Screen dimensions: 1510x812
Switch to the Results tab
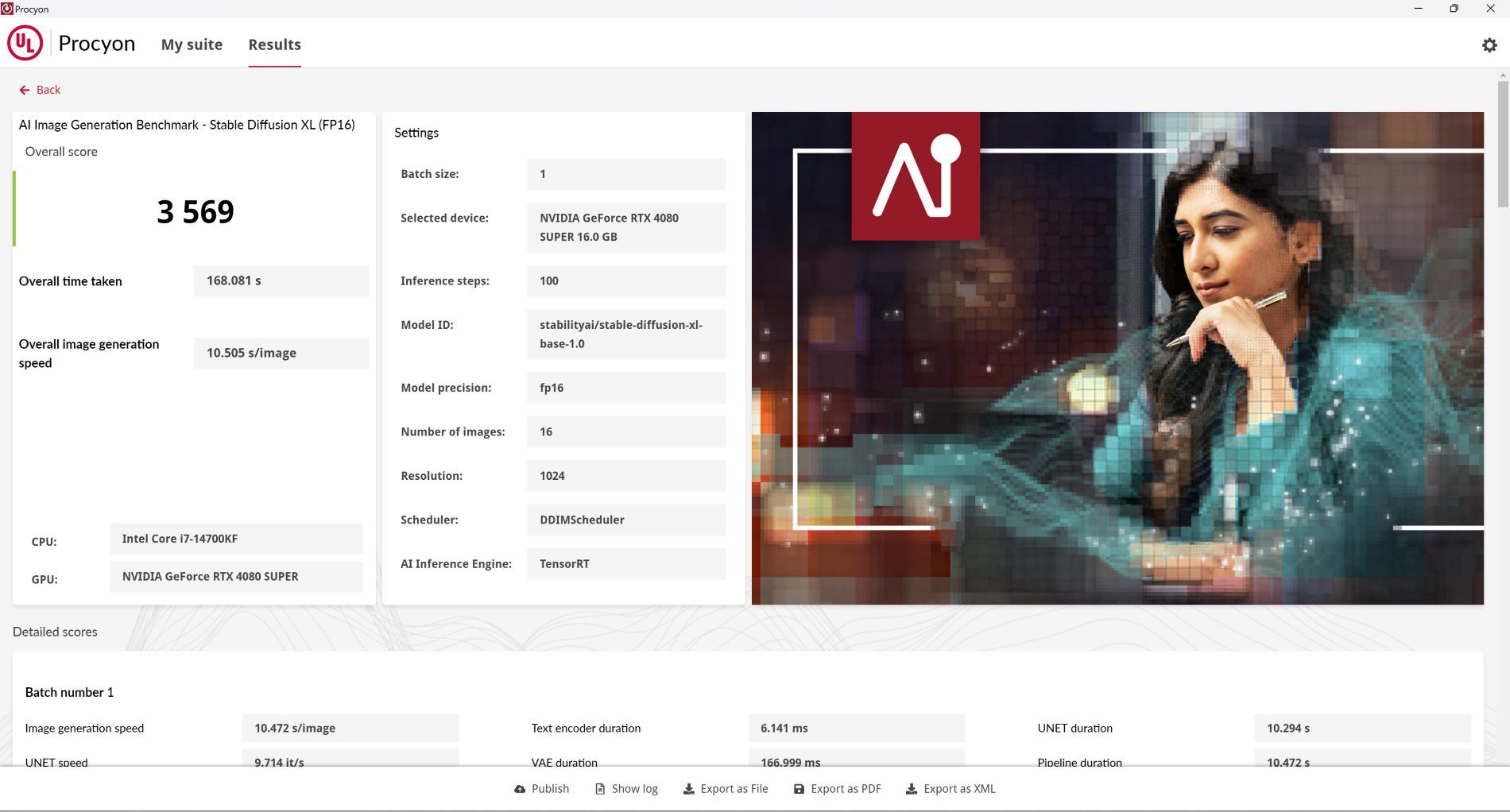tap(274, 44)
